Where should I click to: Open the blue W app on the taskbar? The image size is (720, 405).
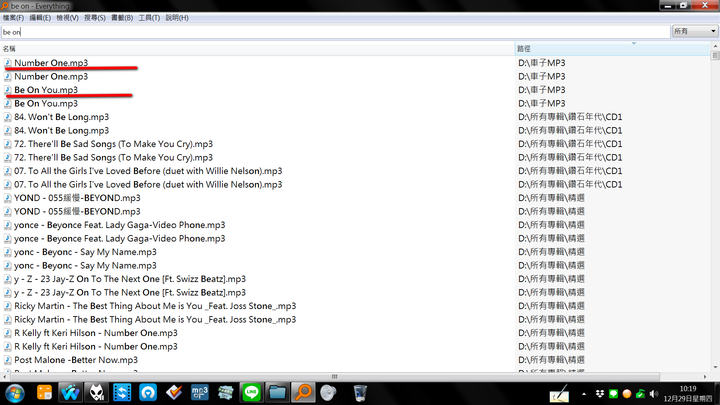click(70, 393)
